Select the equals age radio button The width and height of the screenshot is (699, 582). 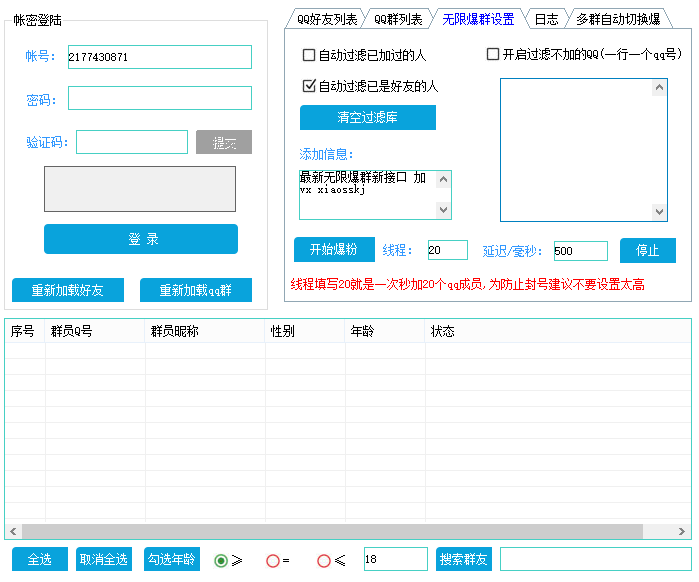click(273, 561)
